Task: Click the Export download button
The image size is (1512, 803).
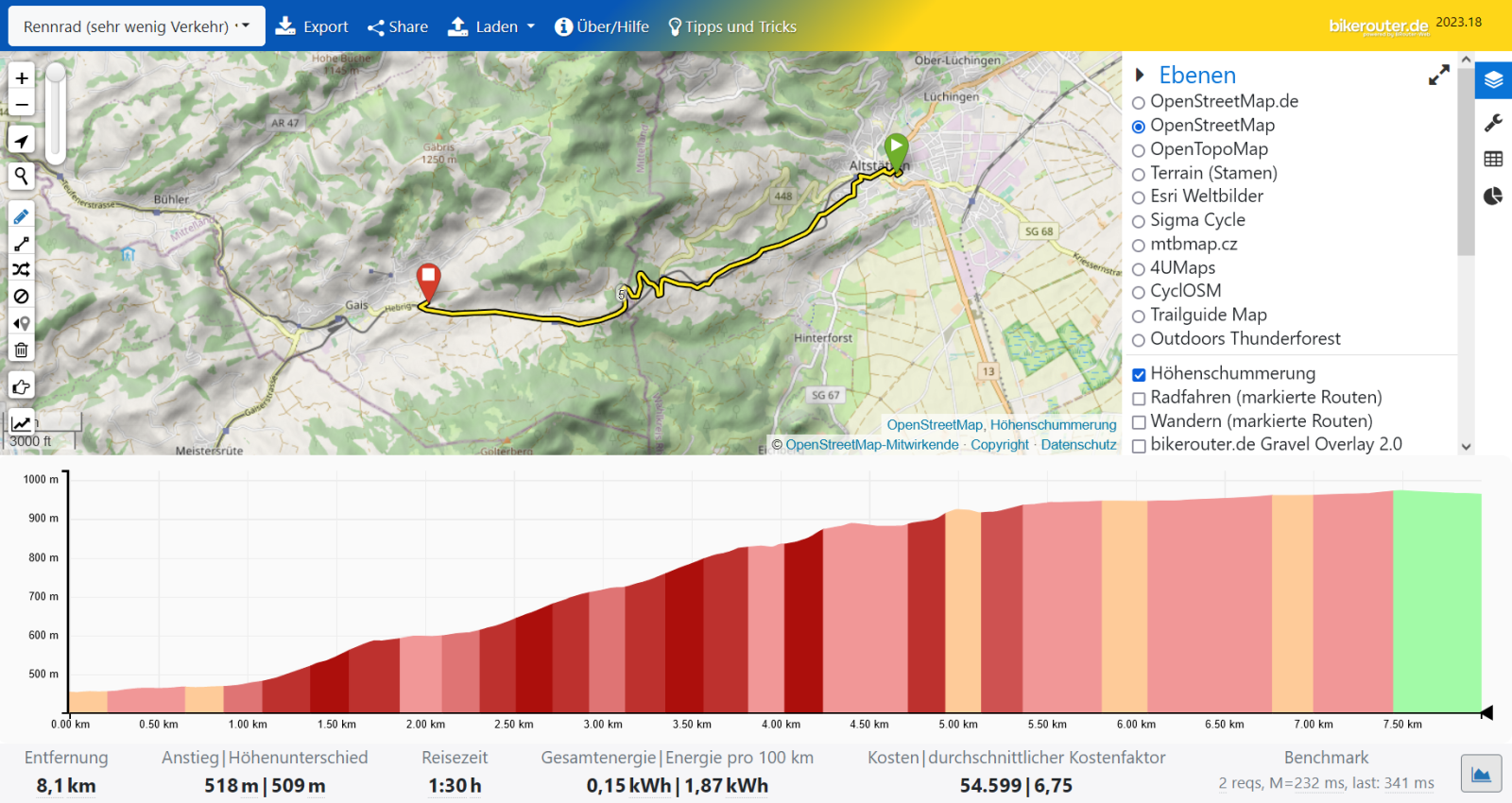Action: click(x=312, y=26)
